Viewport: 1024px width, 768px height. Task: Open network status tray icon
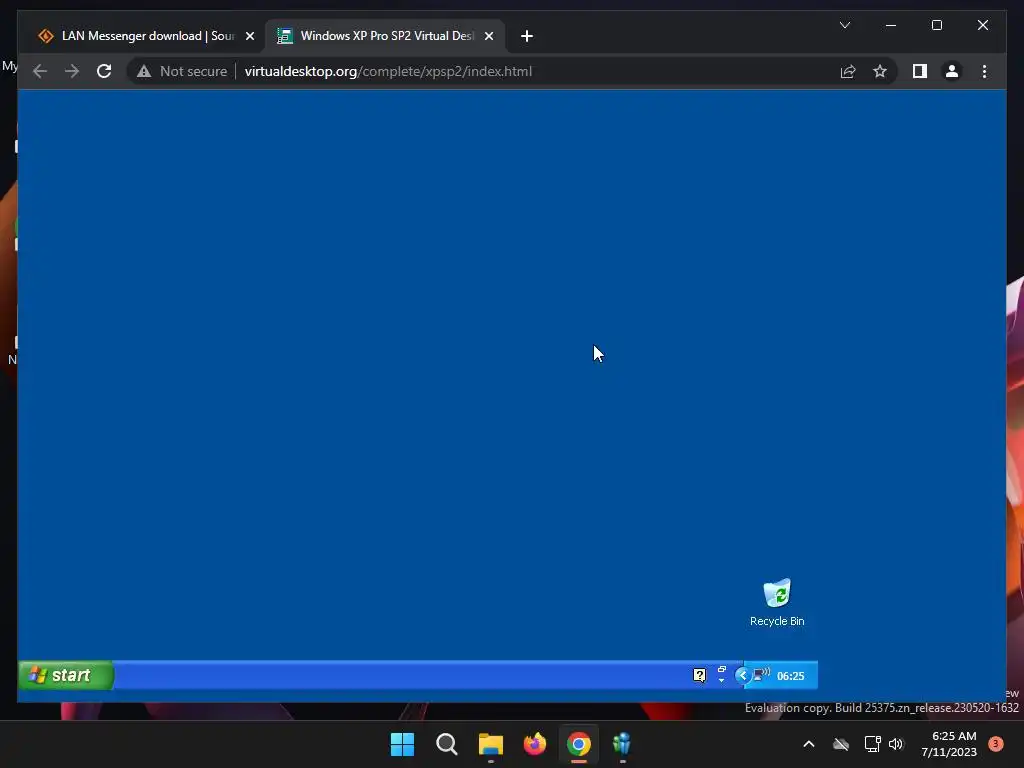(872, 744)
